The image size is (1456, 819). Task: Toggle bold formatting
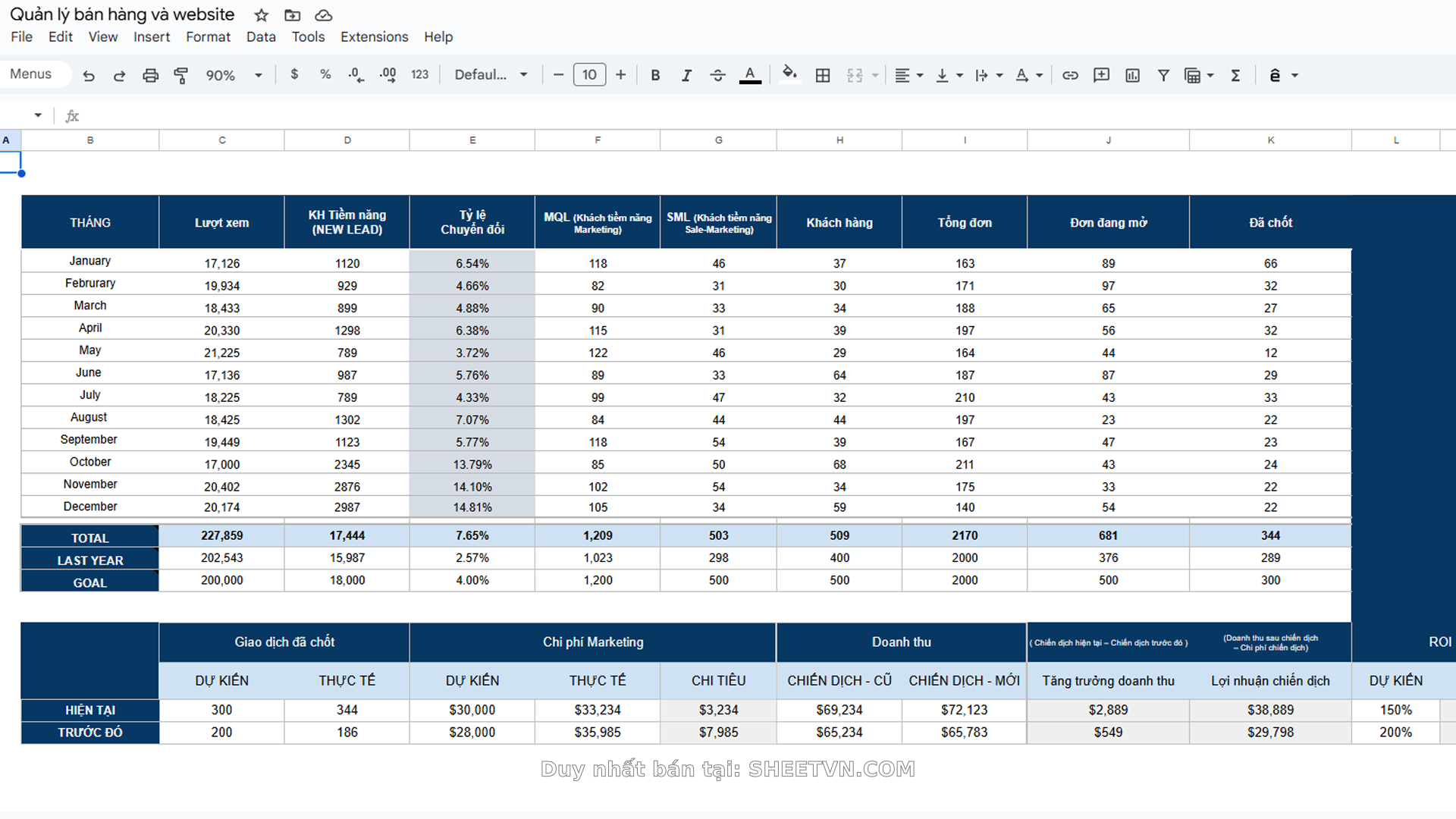click(655, 75)
